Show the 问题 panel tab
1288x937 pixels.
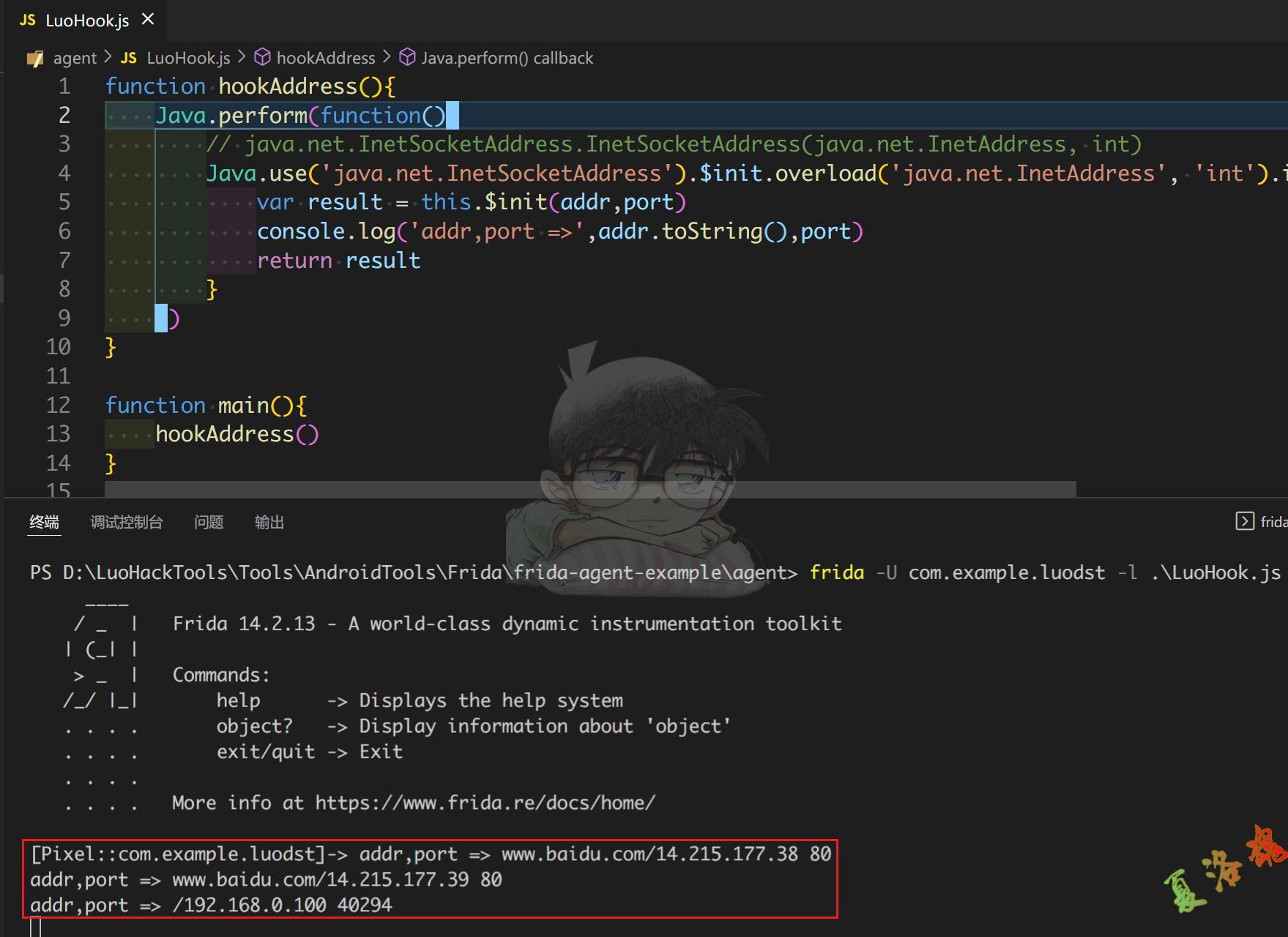209,522
